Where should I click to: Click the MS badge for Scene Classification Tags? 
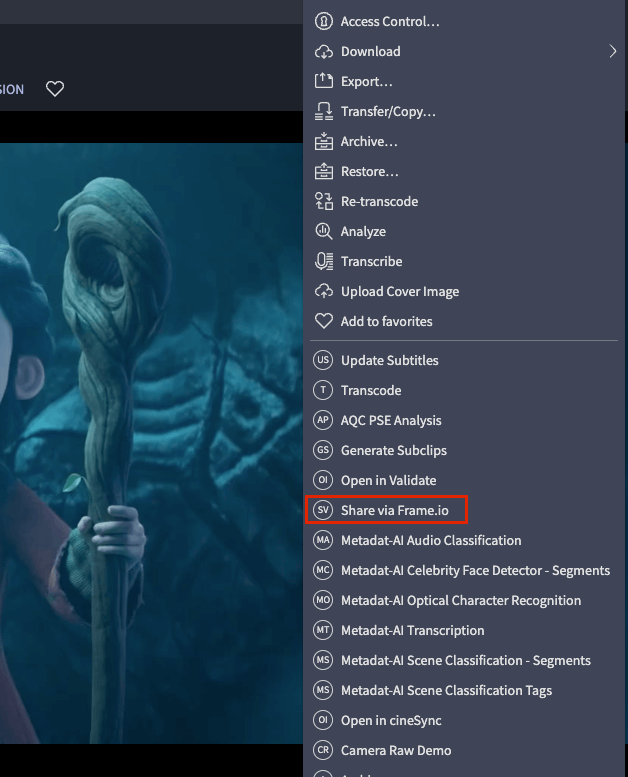(323, 690)
